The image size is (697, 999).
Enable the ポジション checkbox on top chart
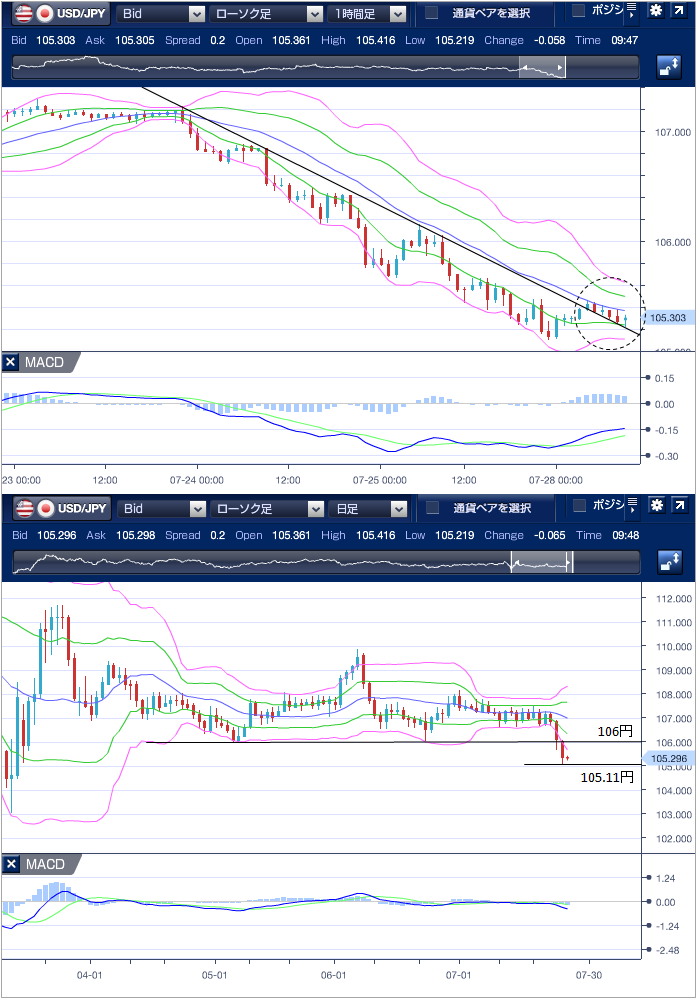tap(579, 11)
